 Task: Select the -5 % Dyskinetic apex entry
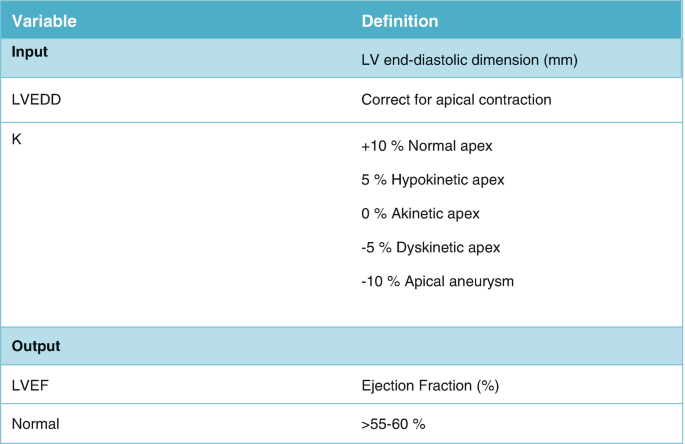430,247
